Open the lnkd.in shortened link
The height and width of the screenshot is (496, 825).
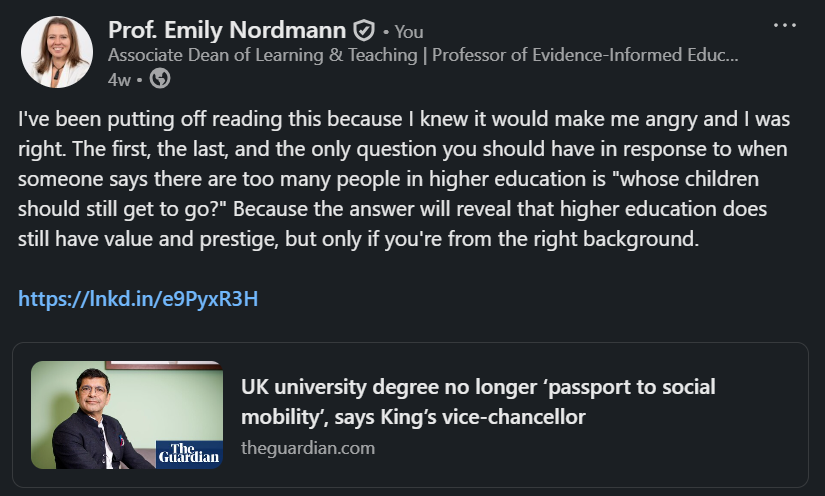(138, 298)
